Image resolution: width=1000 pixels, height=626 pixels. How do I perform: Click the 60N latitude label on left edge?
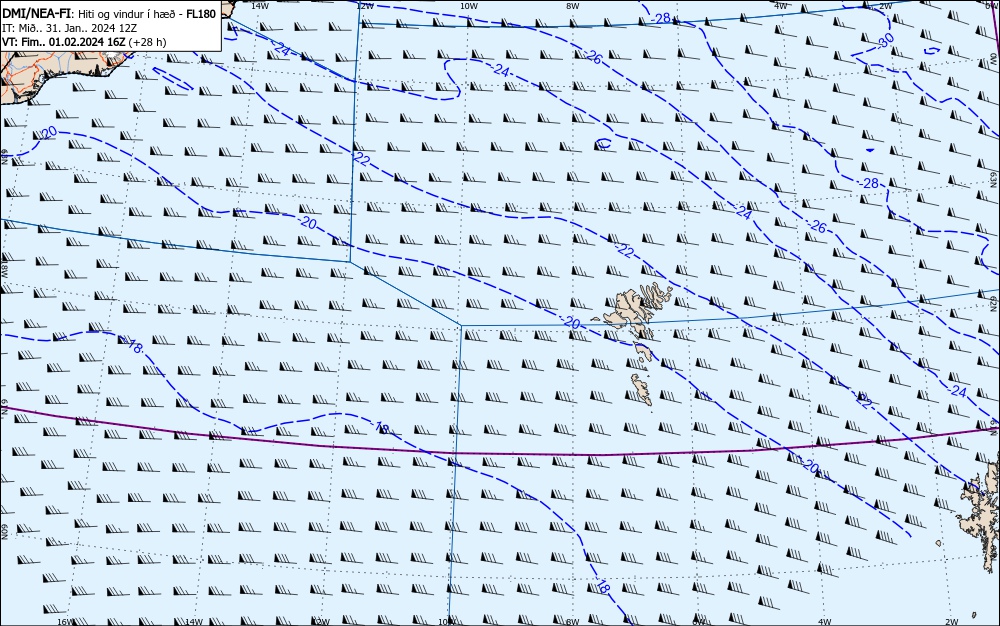coord(4,531)
